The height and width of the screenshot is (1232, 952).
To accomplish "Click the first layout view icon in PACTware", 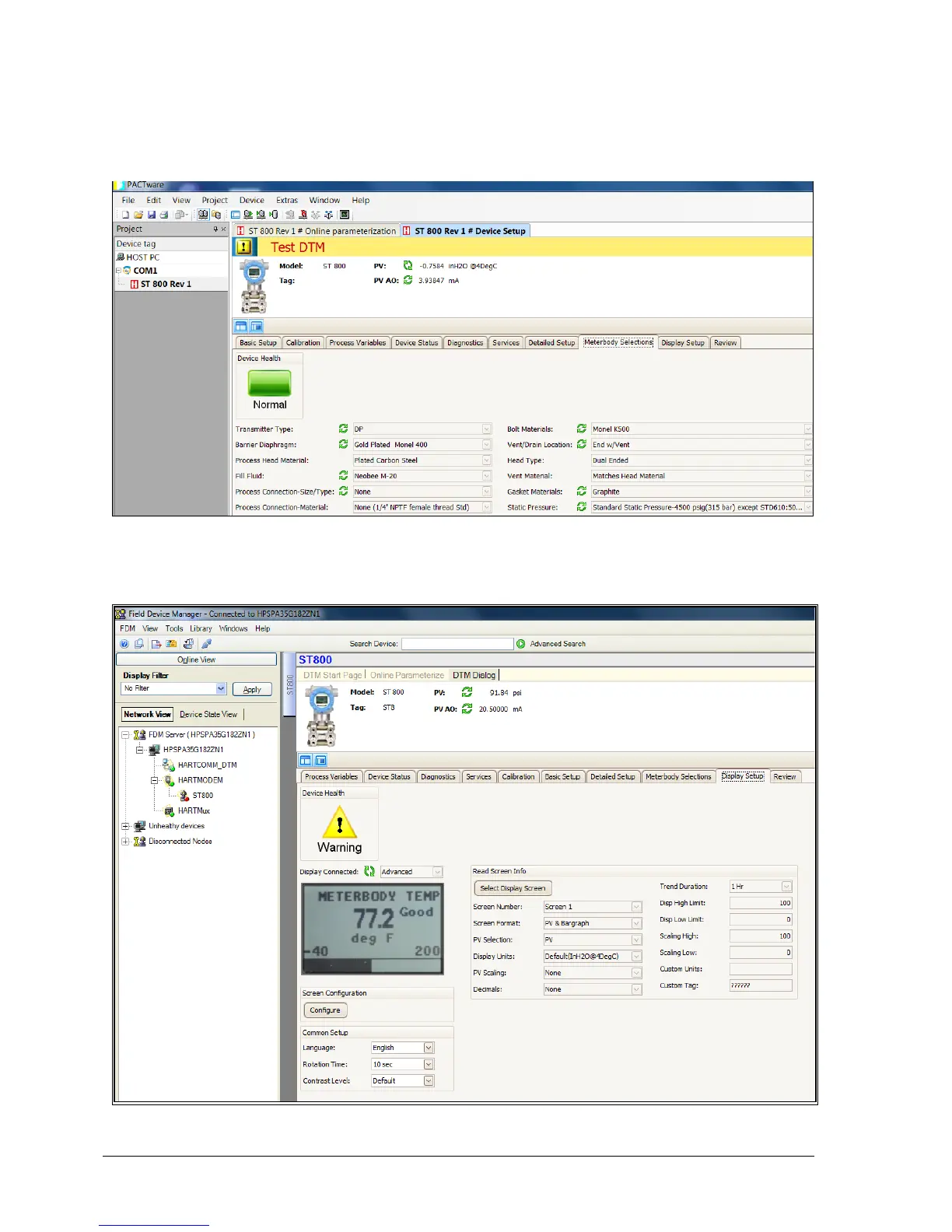I will 241,327.
